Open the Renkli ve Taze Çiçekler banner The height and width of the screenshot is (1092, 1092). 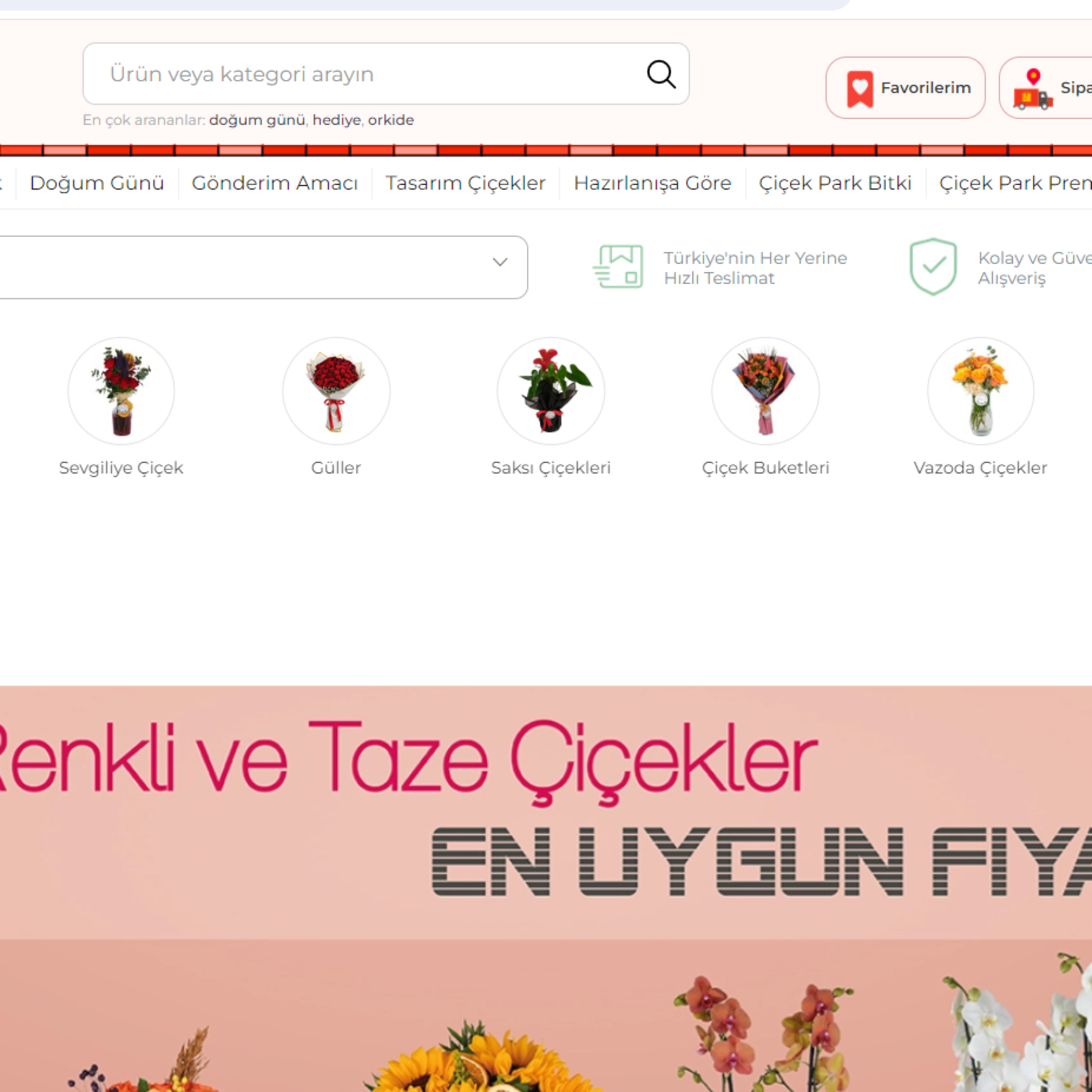pyautogui.click(x=546, y=889)
